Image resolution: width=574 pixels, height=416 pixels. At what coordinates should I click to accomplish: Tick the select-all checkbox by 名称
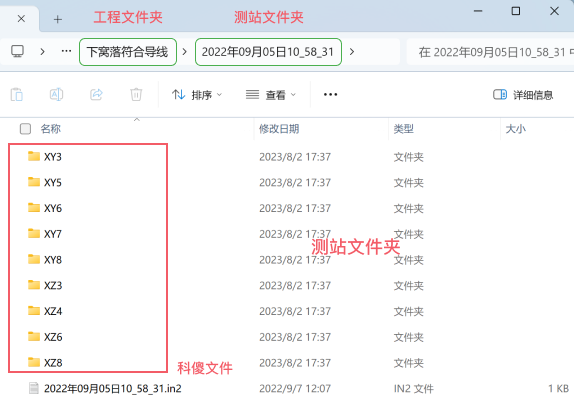tap(25, 129)
